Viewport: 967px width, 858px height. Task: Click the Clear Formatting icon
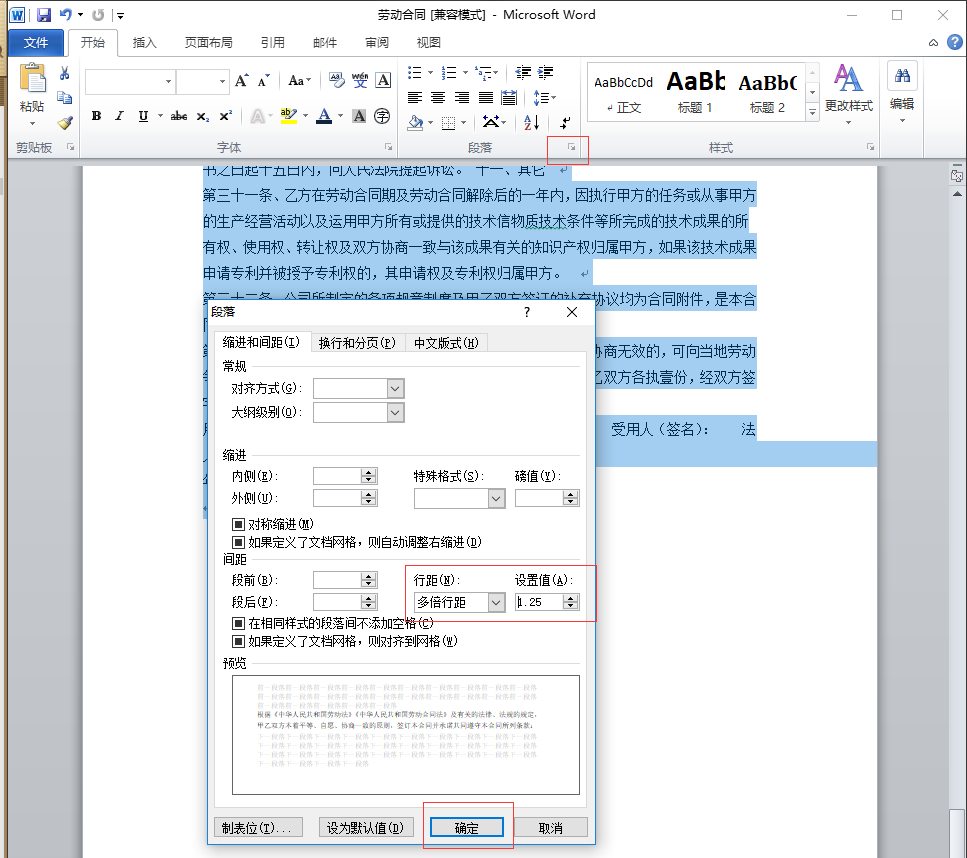coord(337,80)
